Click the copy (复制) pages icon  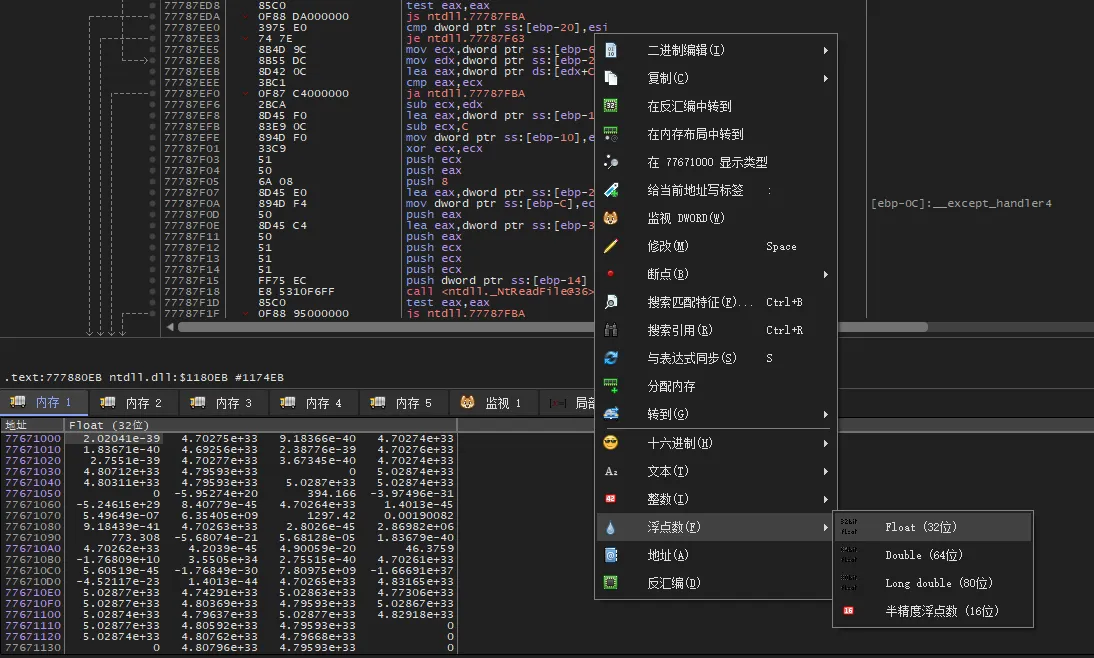click(x=610, y=78)
